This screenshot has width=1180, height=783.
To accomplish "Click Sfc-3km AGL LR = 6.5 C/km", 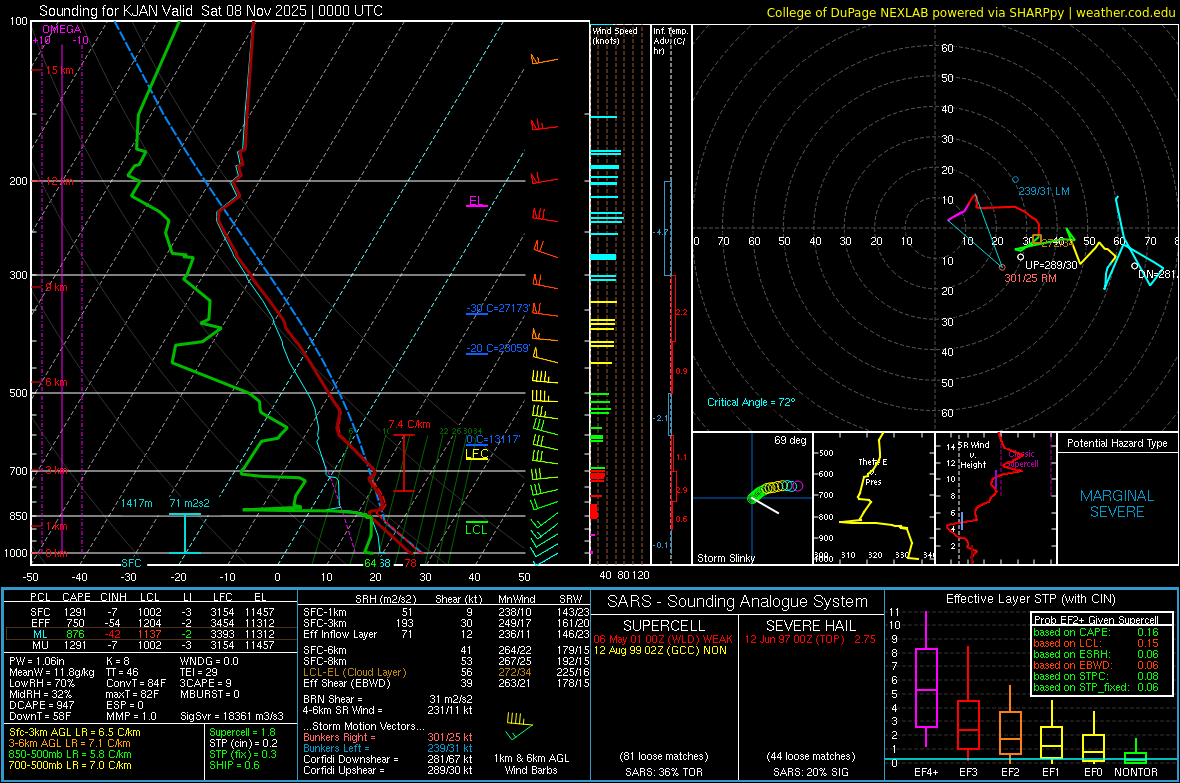I will (x=75, y=732).
